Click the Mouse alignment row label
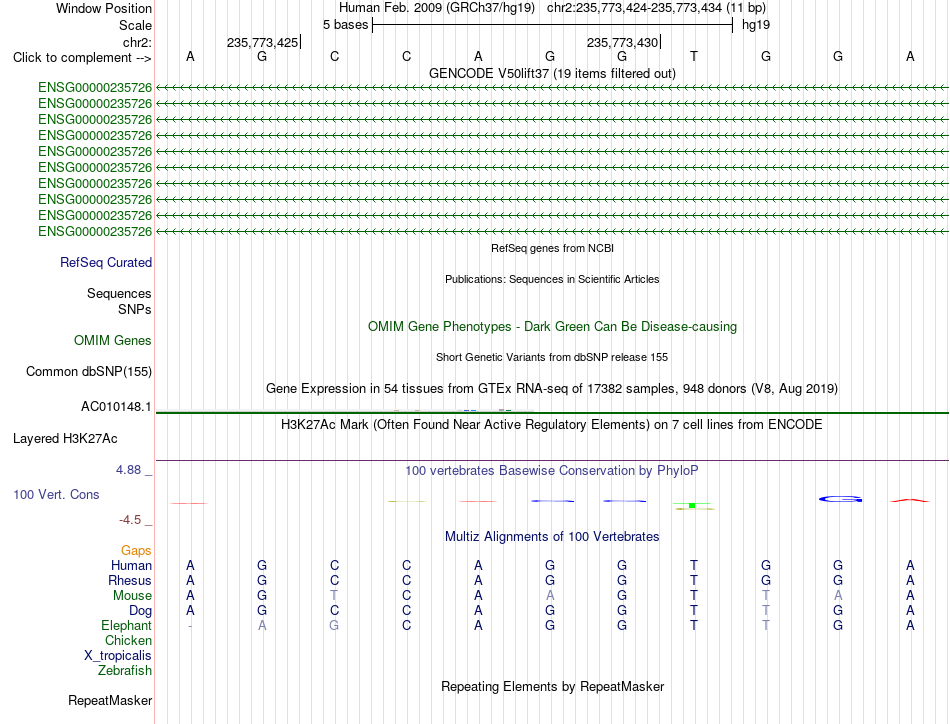Viewport: 950px width, 724px height. click(x=132, y=596)
